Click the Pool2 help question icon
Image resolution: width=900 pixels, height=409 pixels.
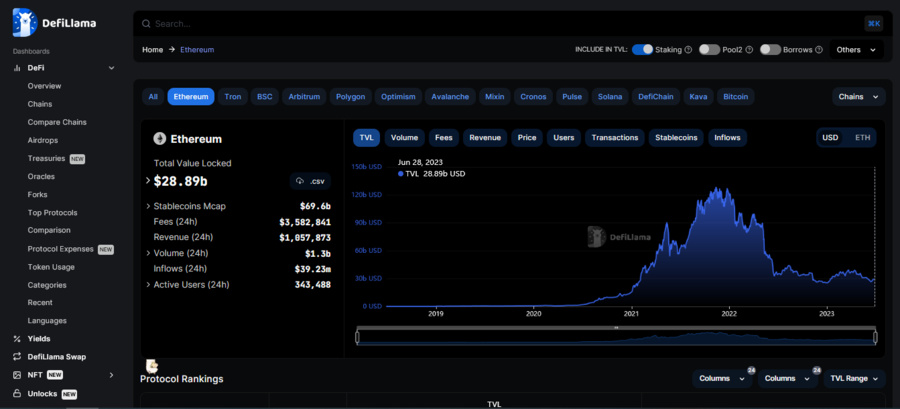749,50
